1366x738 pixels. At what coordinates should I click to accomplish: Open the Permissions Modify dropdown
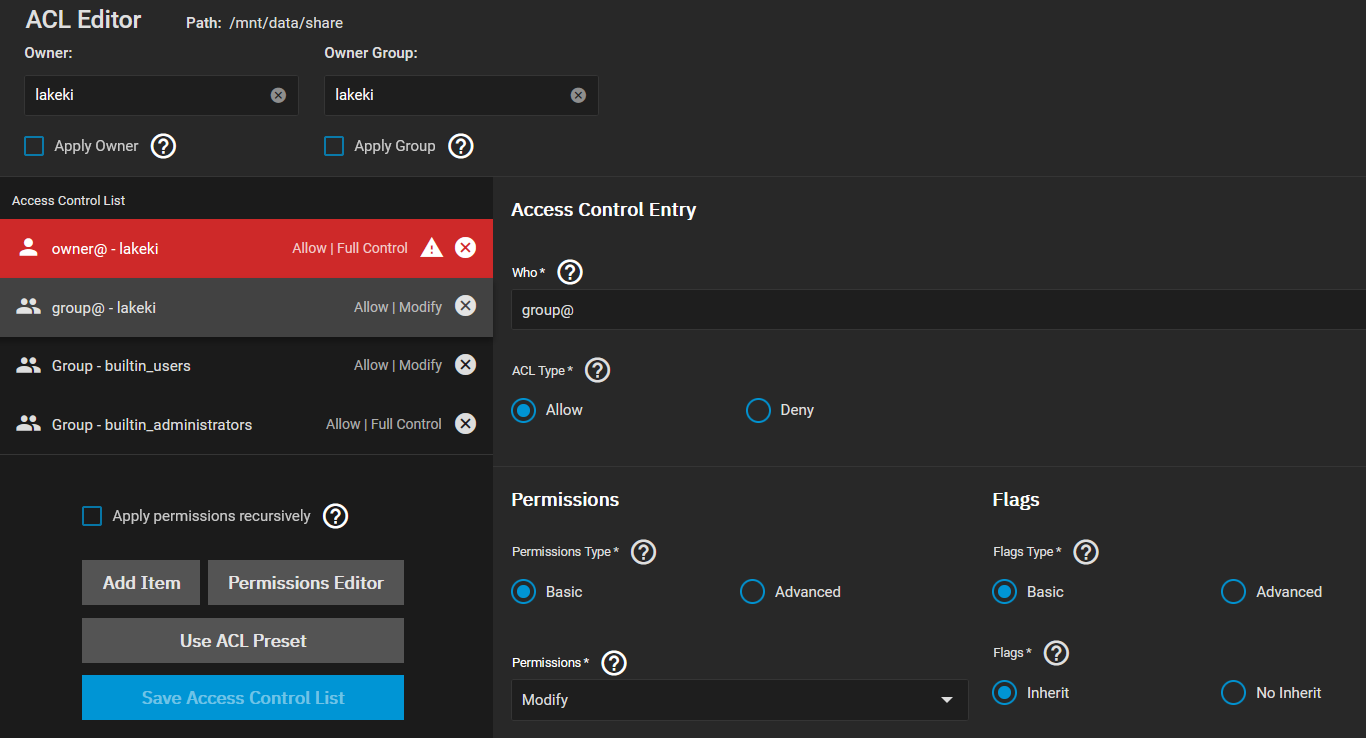coord(739,700)
